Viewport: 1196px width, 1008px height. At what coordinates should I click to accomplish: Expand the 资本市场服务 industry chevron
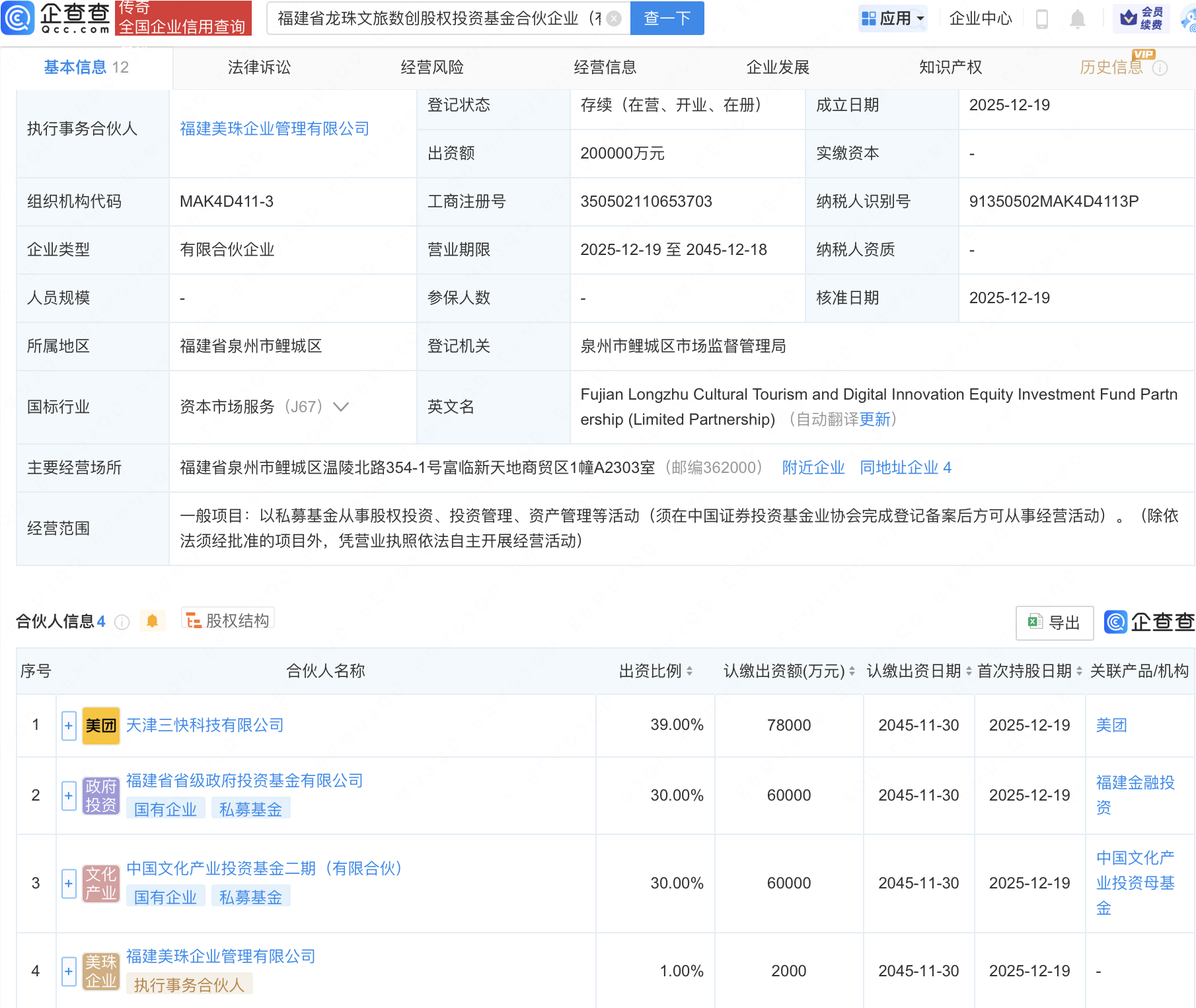point(341,407)
